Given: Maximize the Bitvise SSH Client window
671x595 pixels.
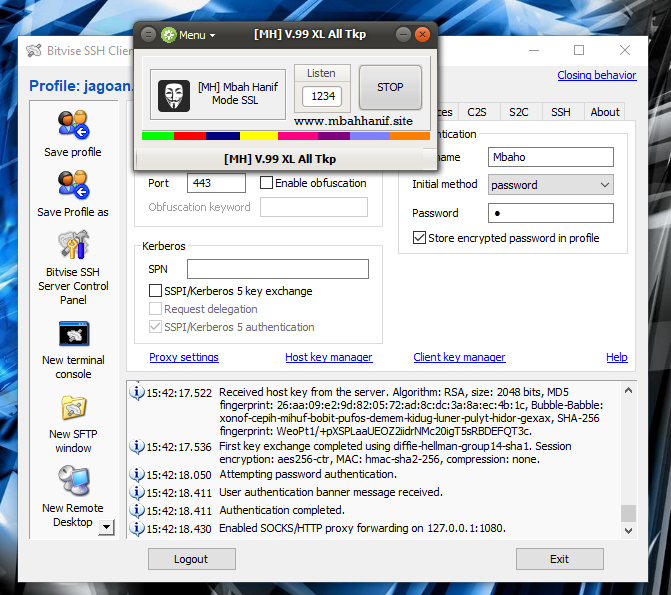Looking at the screenshot, I should point(579,50).
